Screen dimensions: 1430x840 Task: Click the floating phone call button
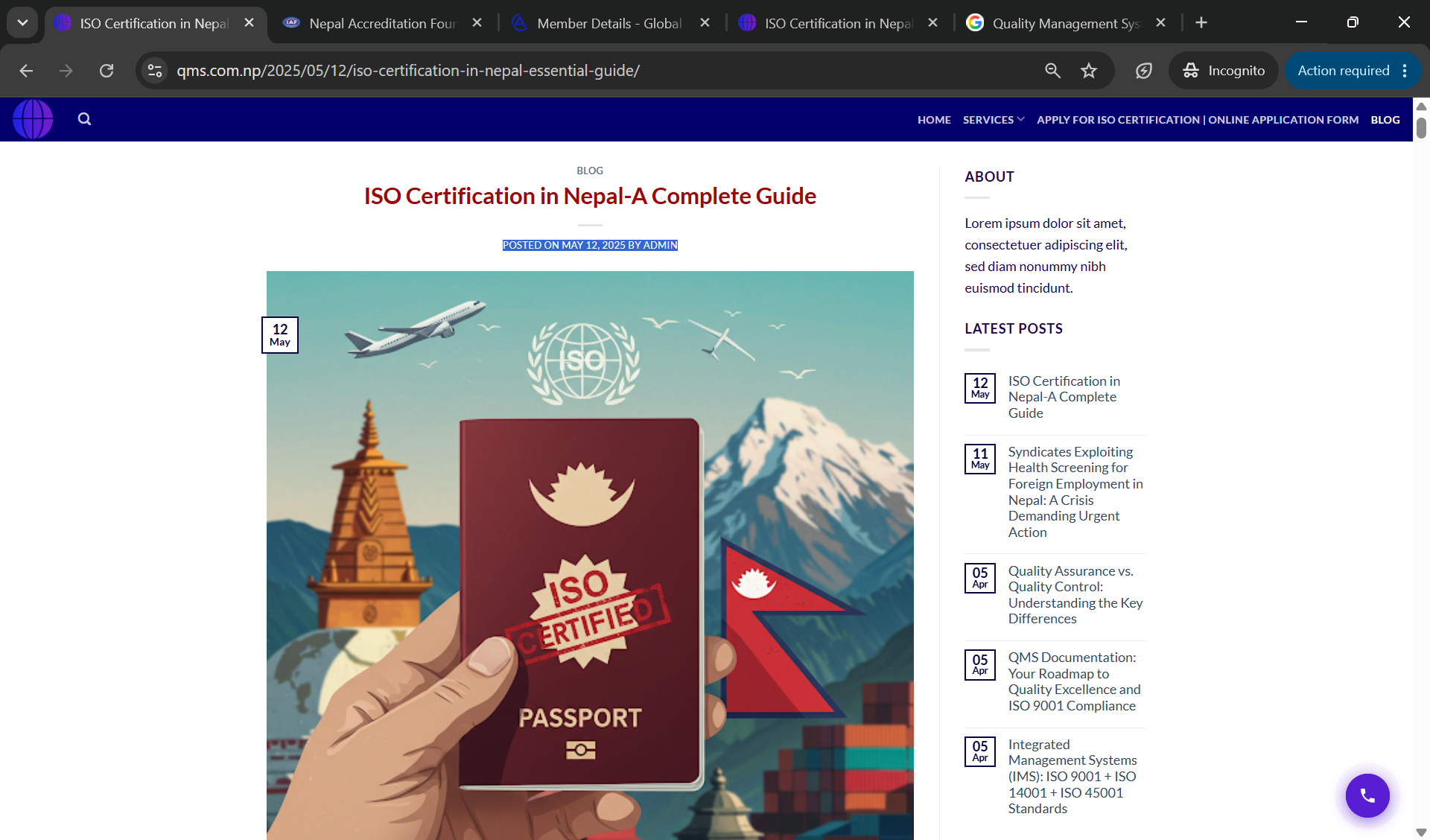[x=1367, y=795]
